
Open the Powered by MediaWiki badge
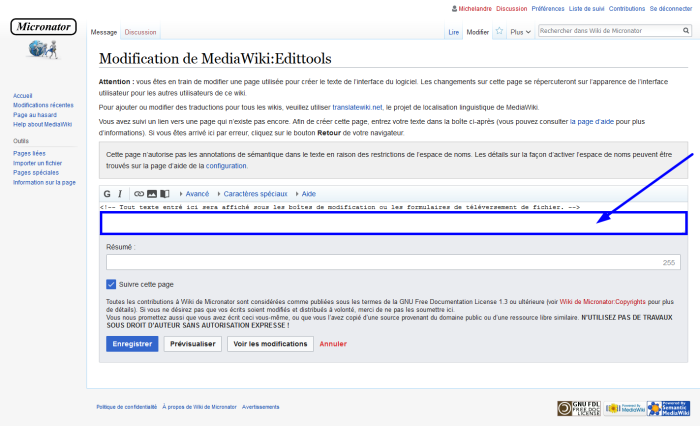point(625,408)
